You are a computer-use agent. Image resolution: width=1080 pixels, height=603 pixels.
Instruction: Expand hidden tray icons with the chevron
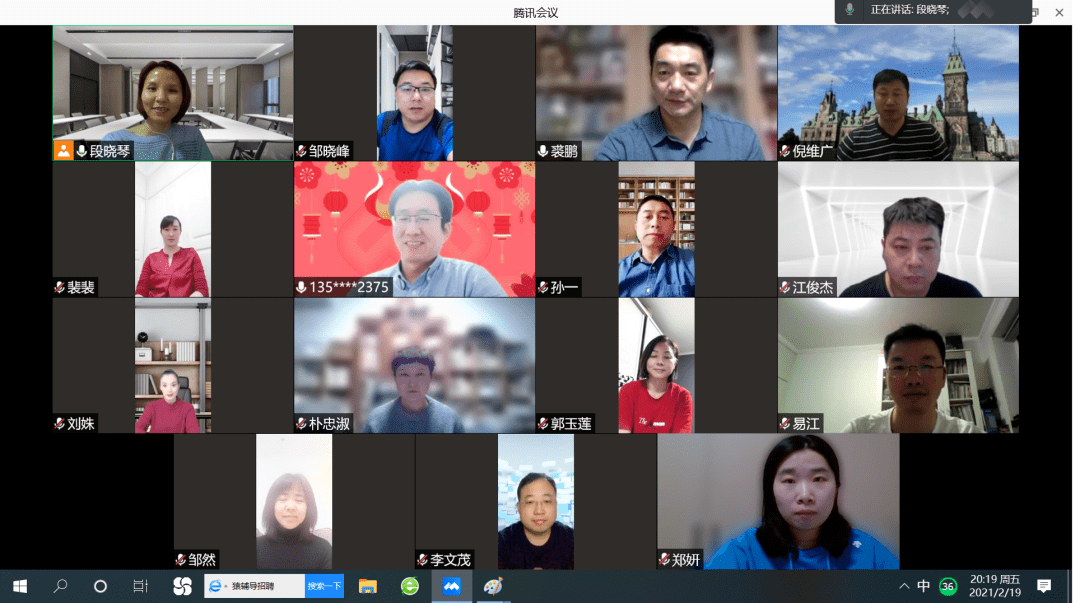[x=903, y=587]
